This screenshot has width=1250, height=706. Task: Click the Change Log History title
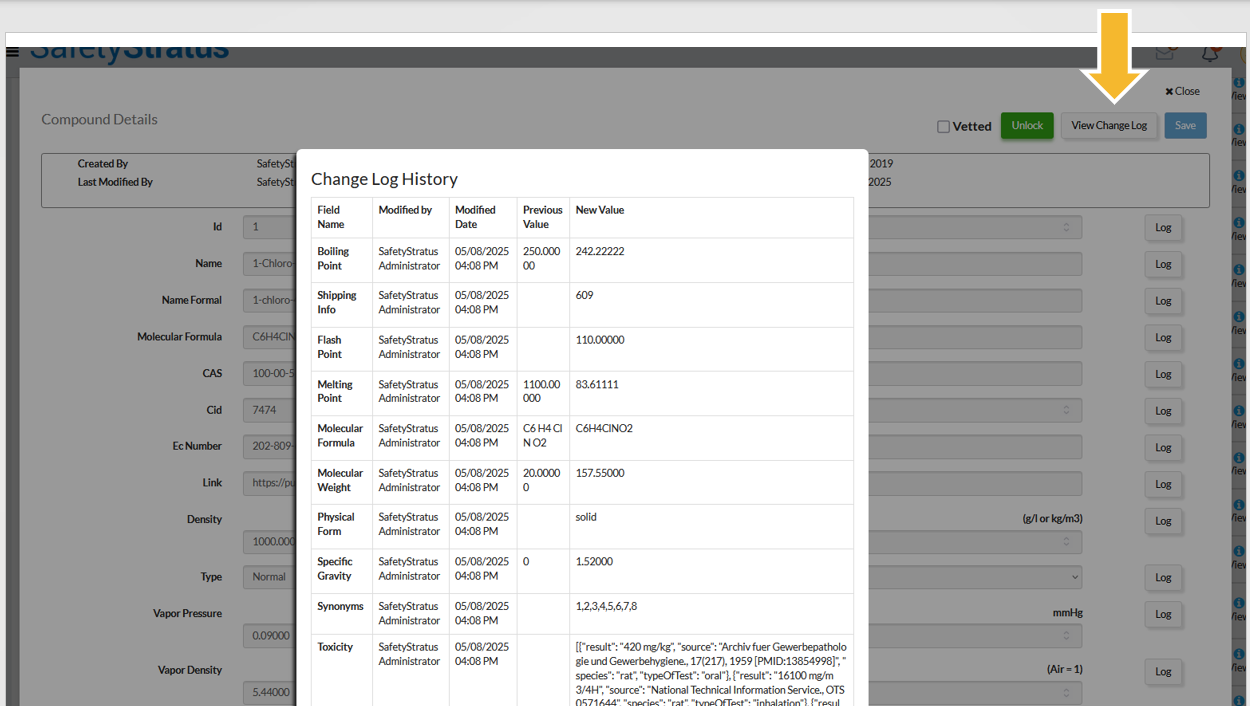[x=384, y=179]
